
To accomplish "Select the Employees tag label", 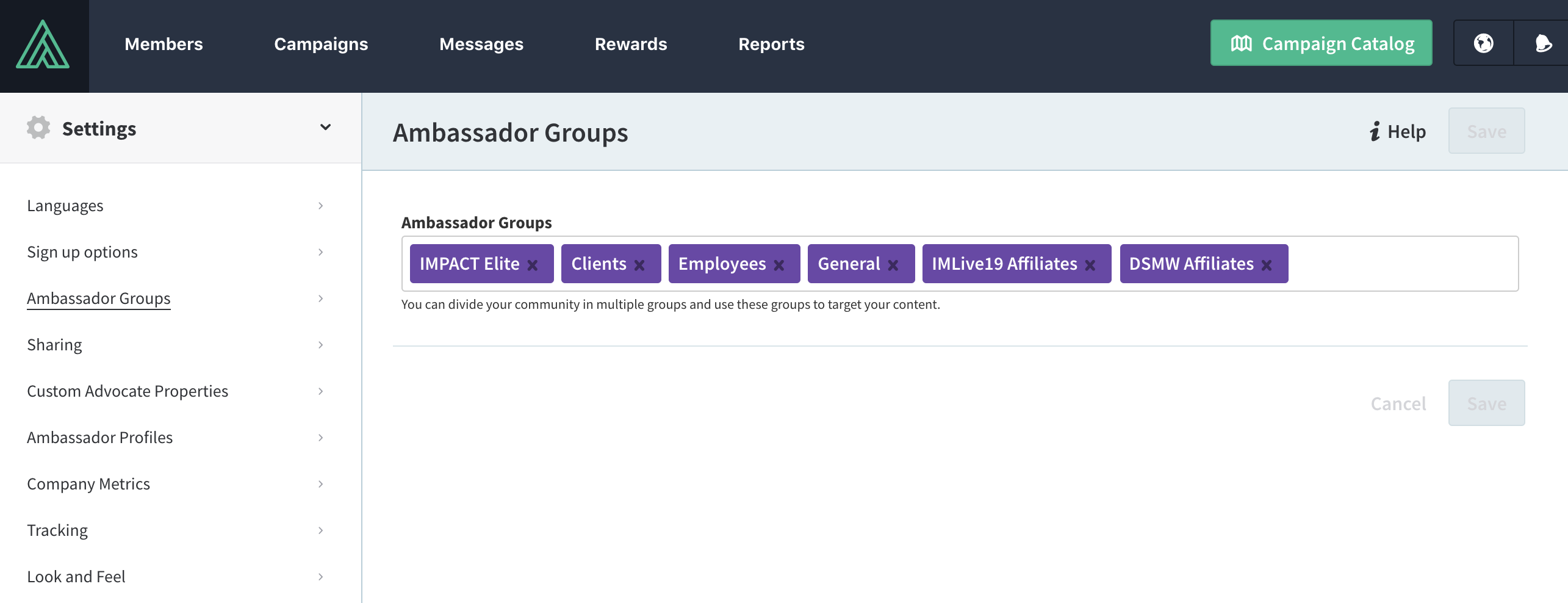I will (722, 264).
